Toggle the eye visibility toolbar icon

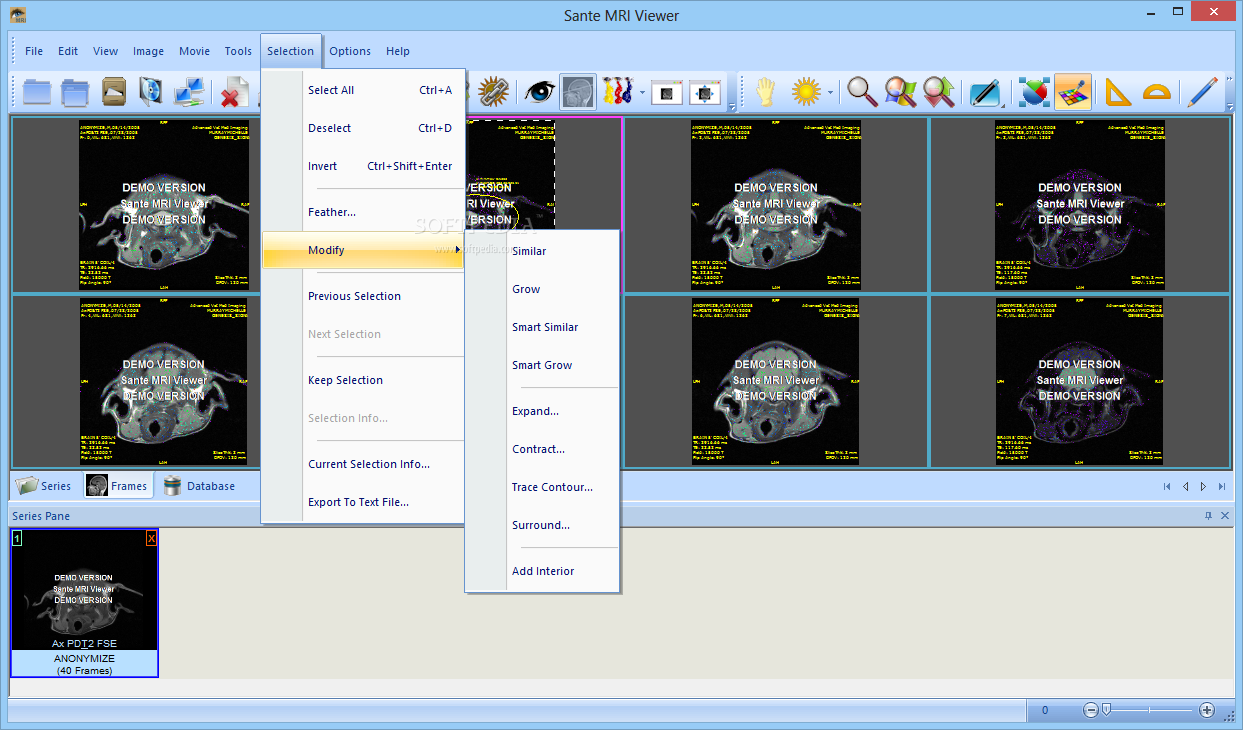pos(540,92)
